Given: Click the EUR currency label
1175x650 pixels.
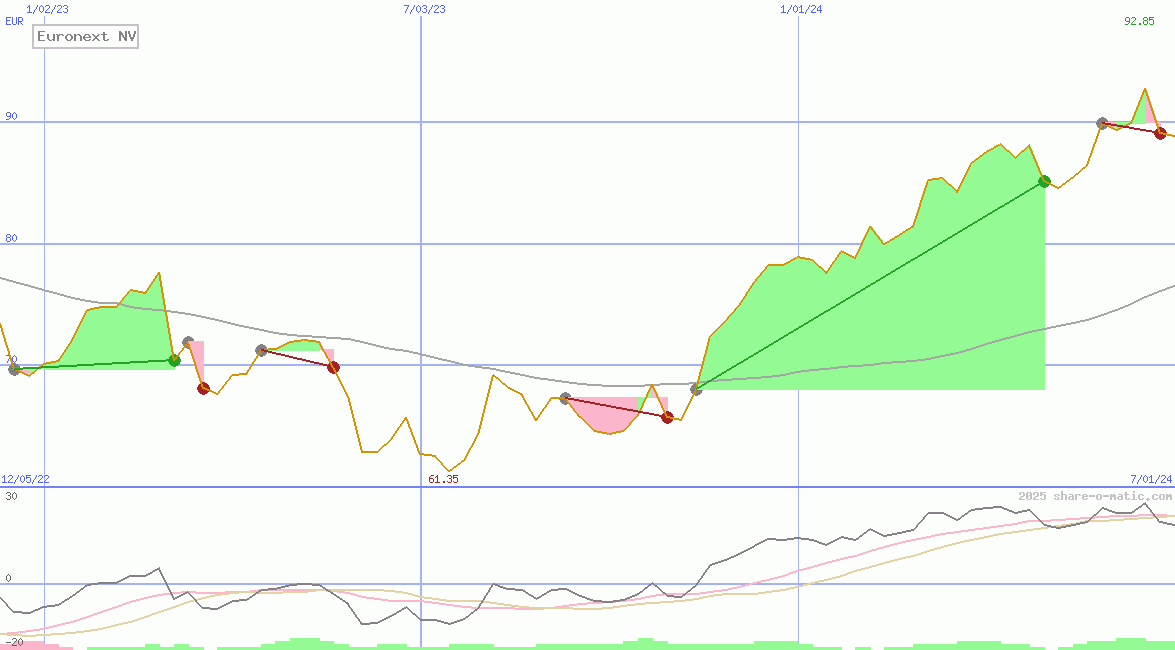Looking at the screenshot, I should 13,21.
